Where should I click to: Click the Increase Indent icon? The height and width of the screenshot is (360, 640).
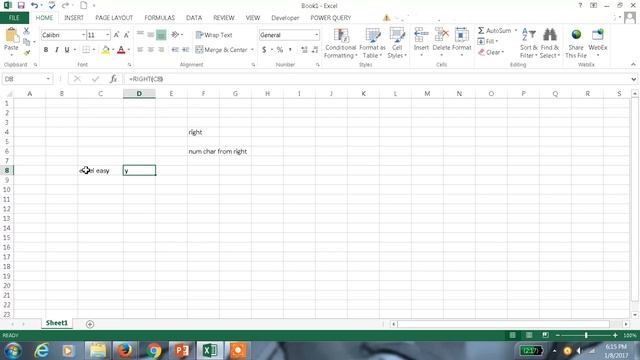(185, 50)
